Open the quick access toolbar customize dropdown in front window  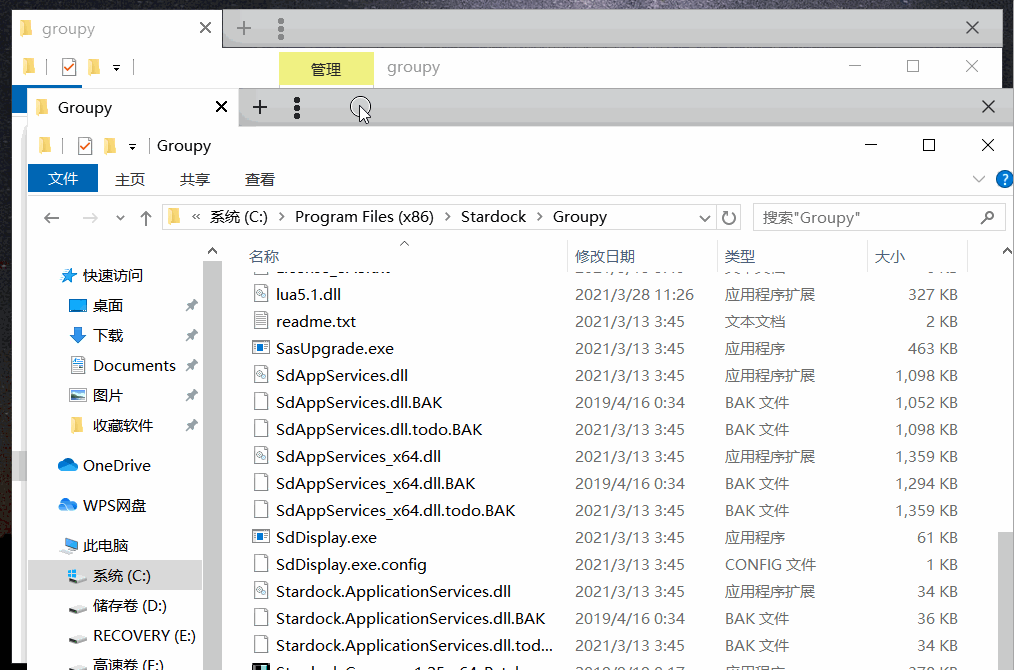(x=132, y=147)
